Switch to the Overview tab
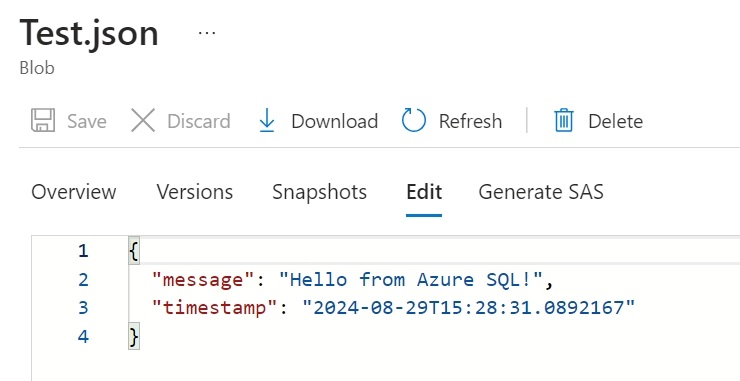This screenshot has height=381, width=740. tap(74, 192)
